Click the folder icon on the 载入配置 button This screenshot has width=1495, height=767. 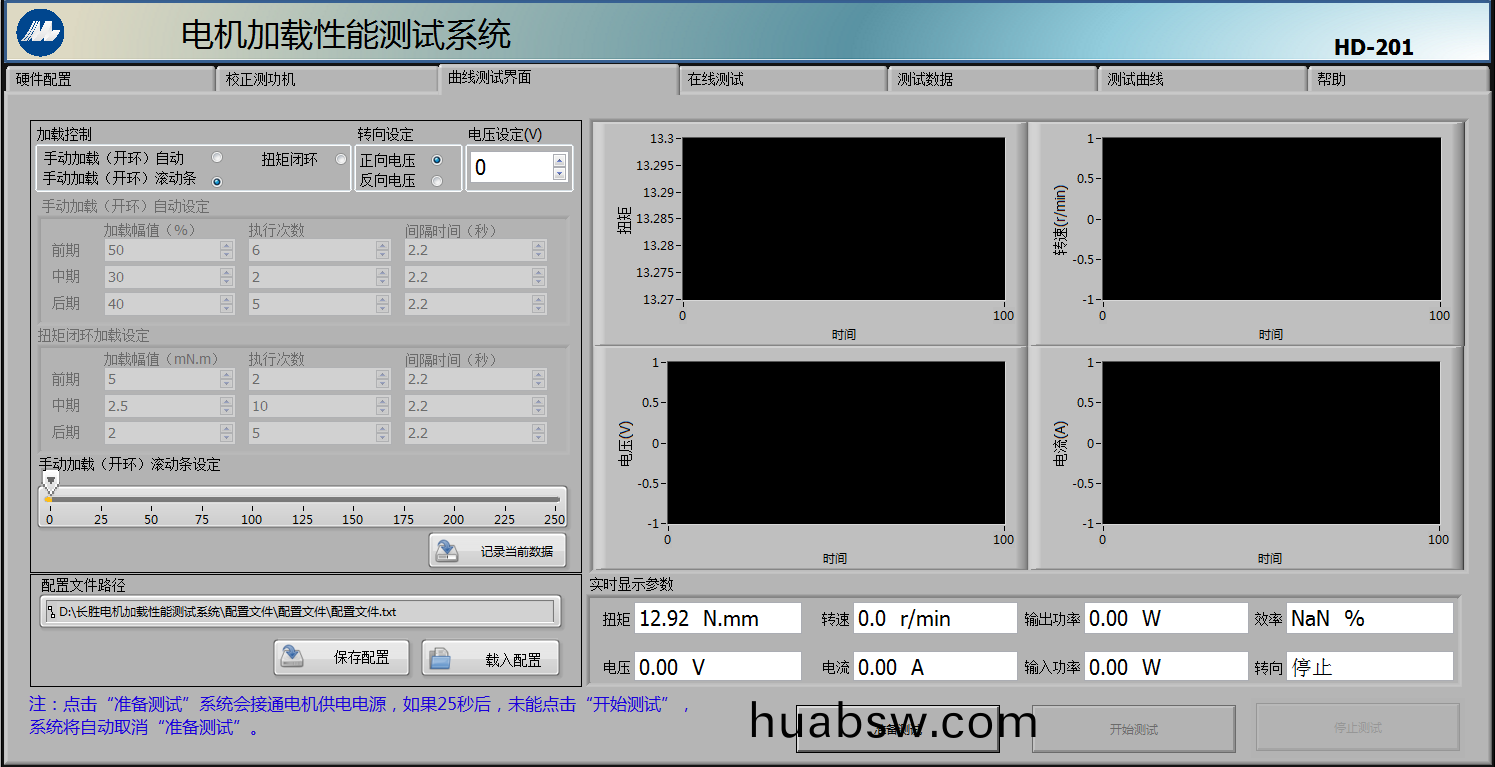[x=440, y=659]
